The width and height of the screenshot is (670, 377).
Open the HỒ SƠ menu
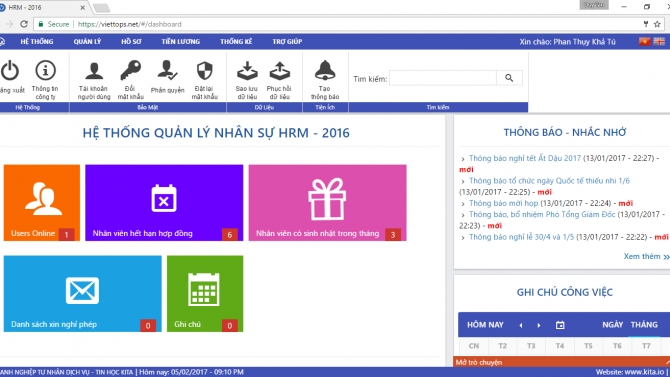[x=131, y=41]
